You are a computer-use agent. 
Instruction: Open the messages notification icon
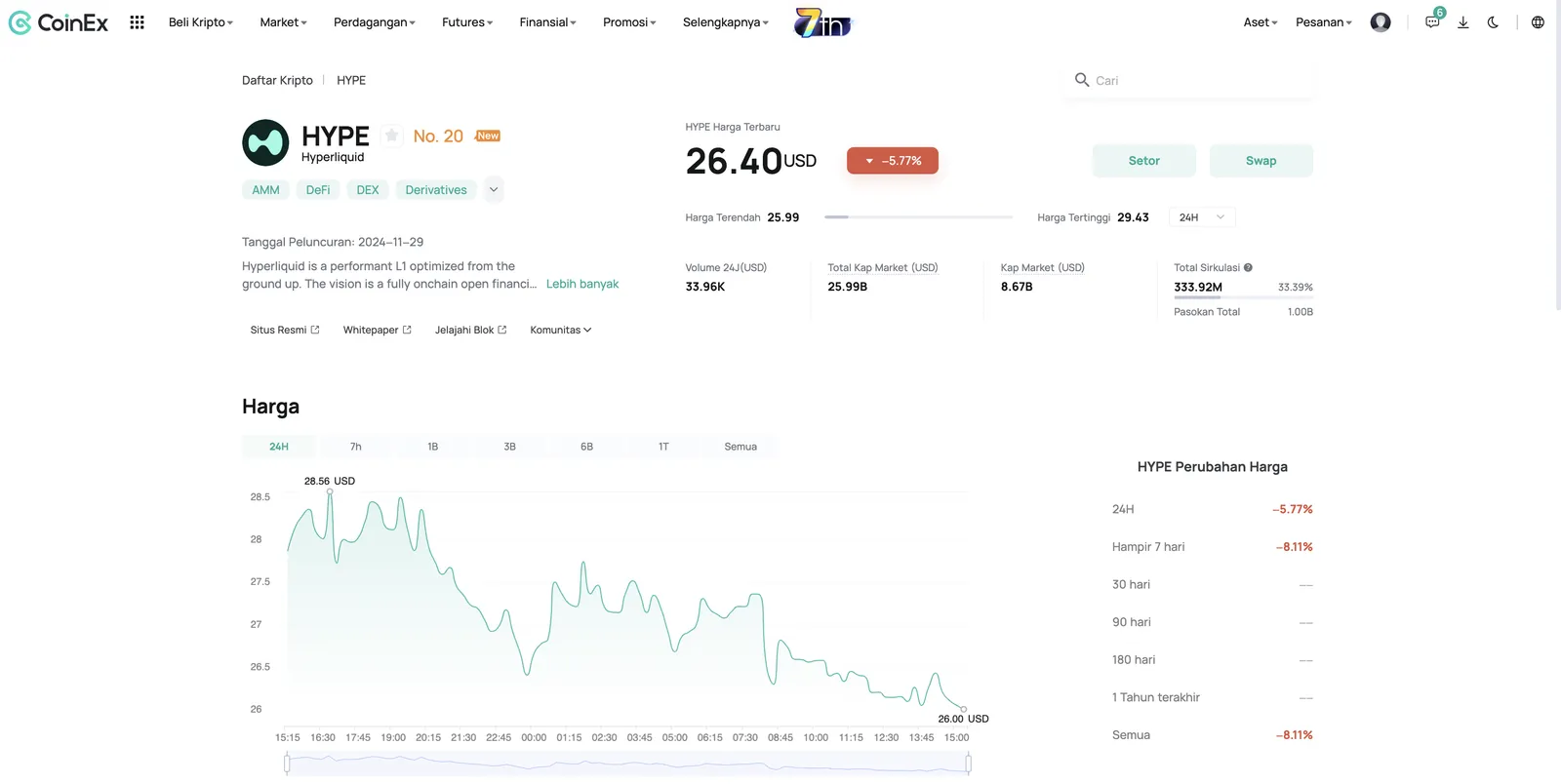click(x=1432, y=21)
